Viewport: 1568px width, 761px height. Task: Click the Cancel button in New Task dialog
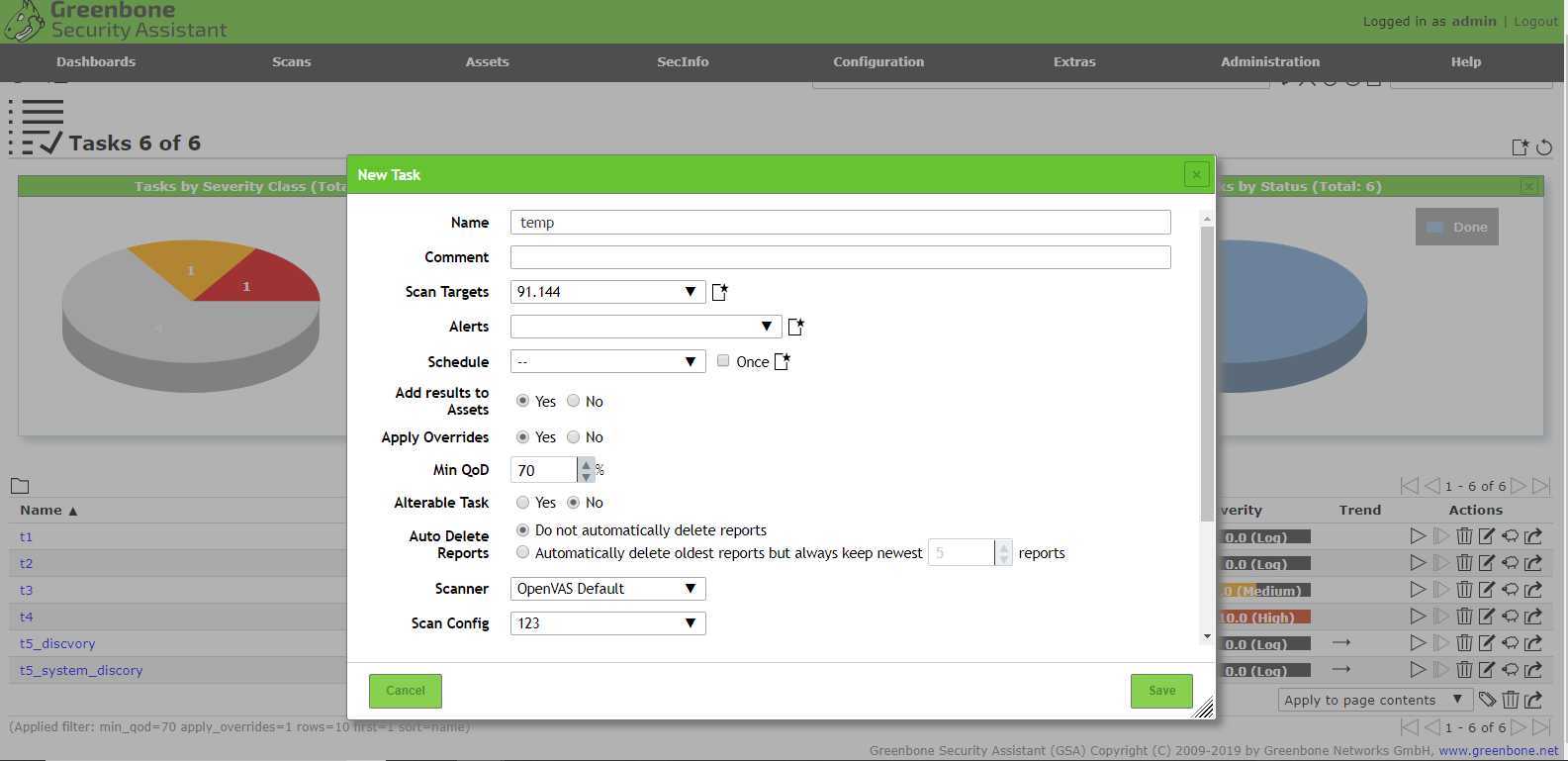(x=406, y=691)
